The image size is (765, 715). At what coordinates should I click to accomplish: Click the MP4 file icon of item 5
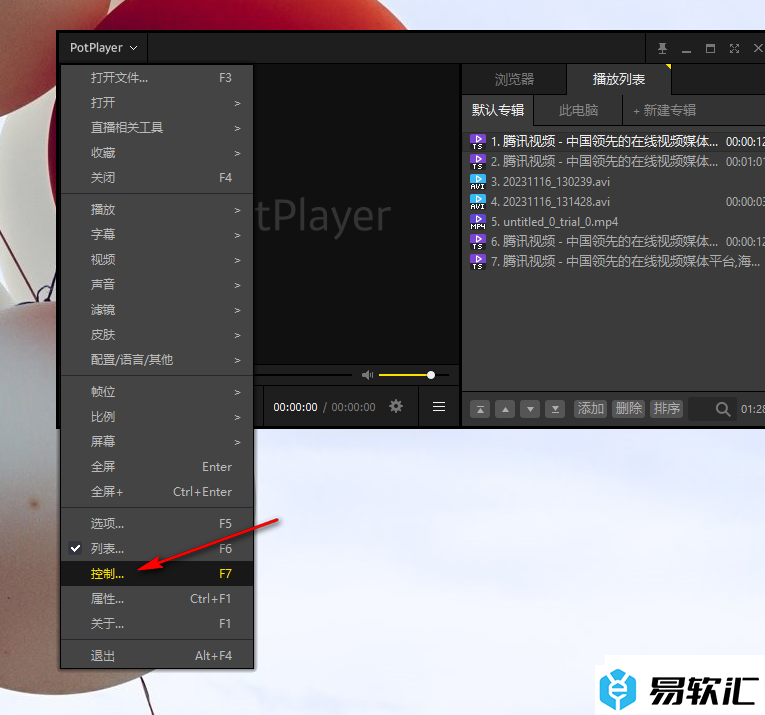click(x=478, y=222)
